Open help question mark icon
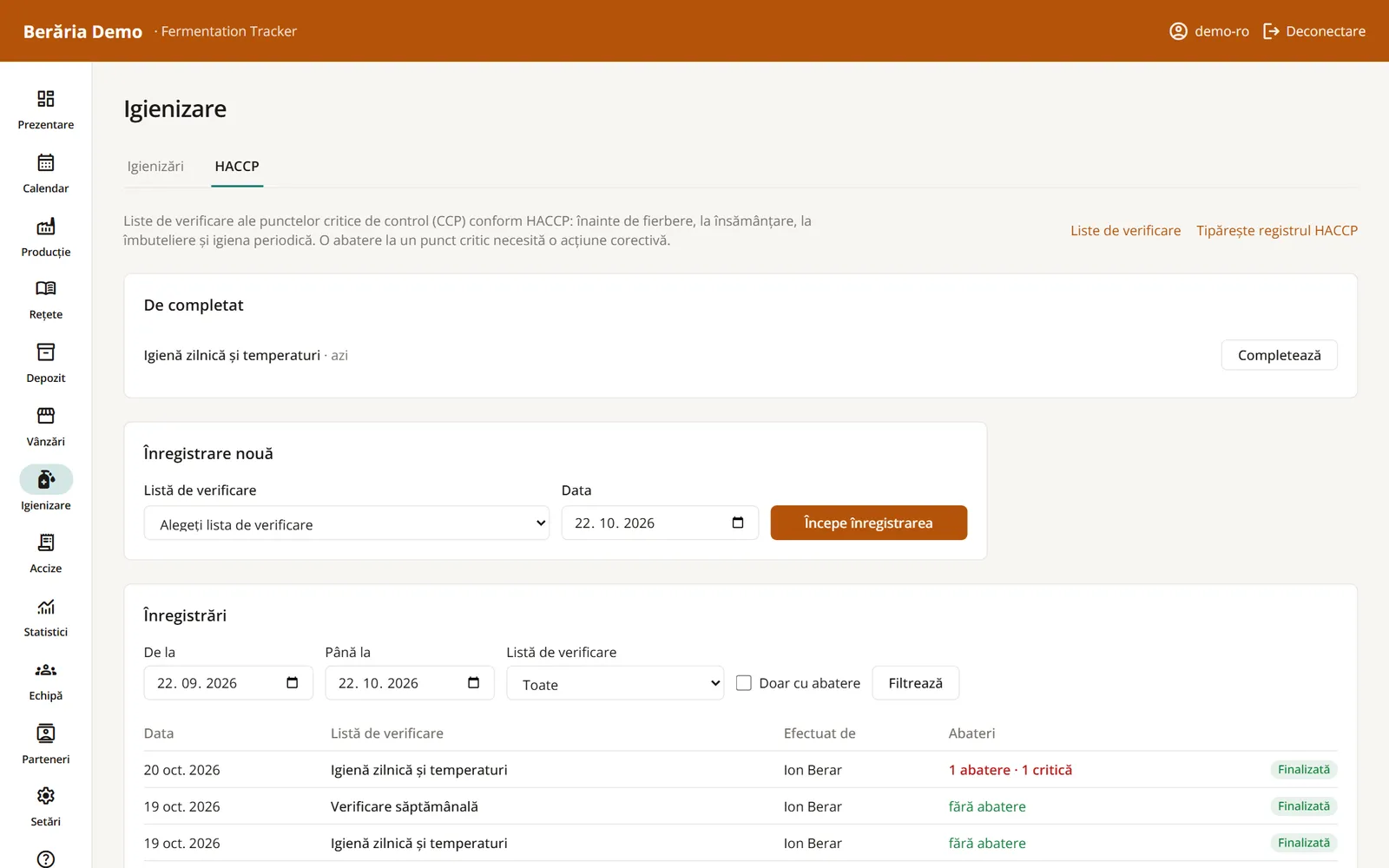The height and width of the screenshot is (868, 1389). point(46,858)
